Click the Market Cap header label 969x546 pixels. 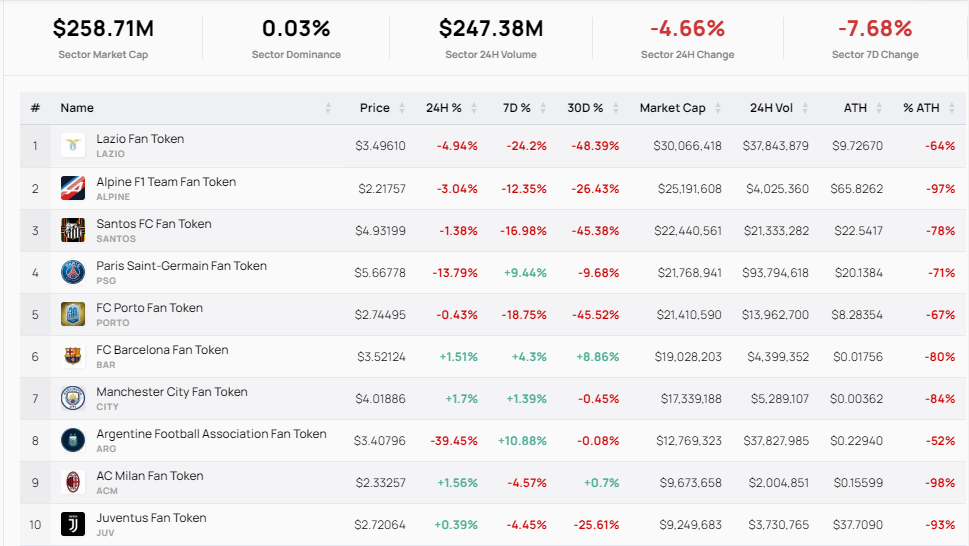tap(672, 108)
